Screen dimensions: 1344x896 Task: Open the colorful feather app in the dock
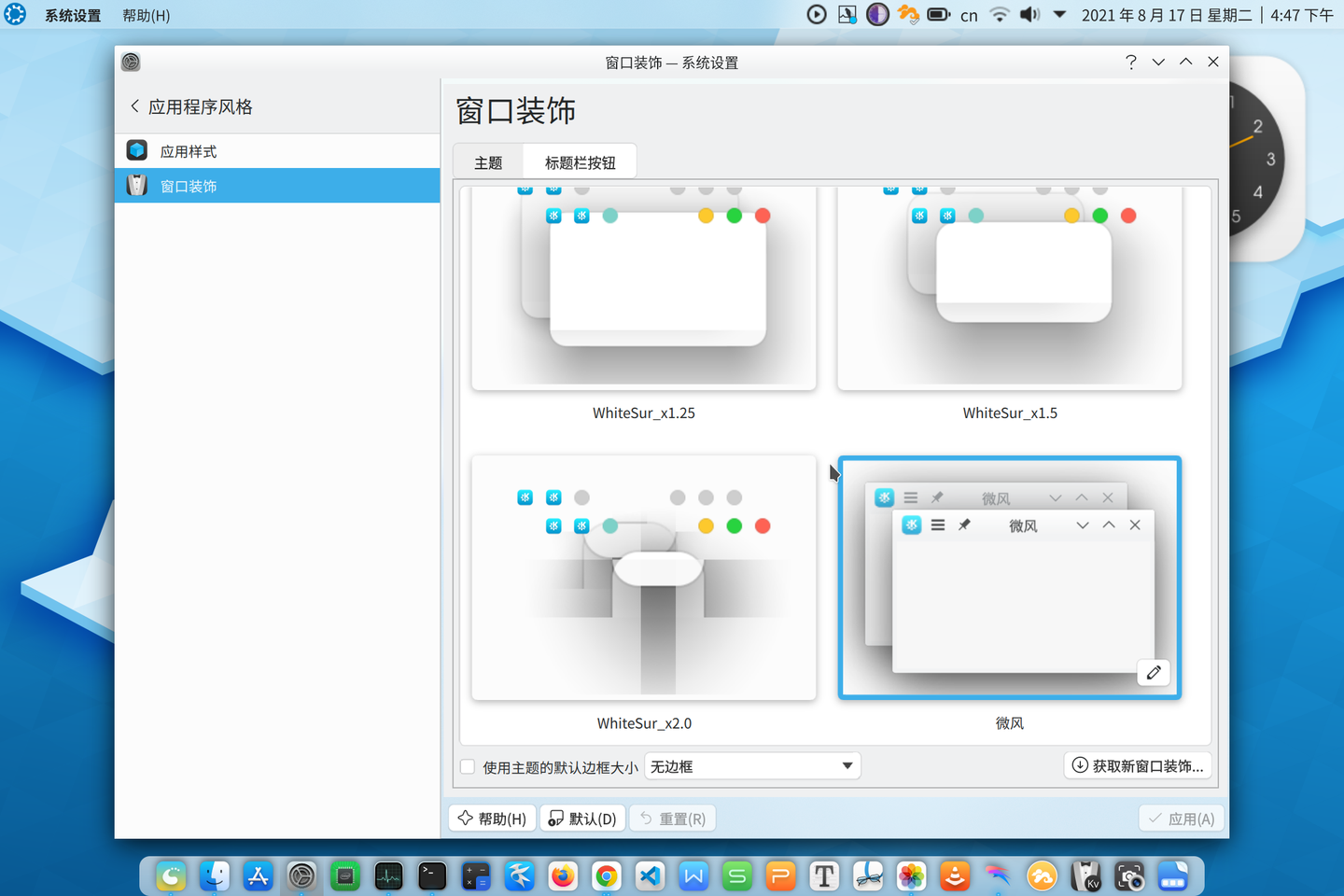[999, 875]
